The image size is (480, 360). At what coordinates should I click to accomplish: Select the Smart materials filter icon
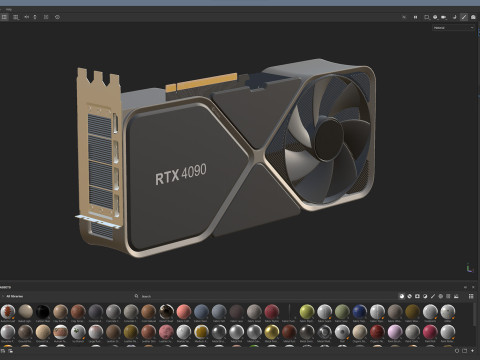point(410,296)
